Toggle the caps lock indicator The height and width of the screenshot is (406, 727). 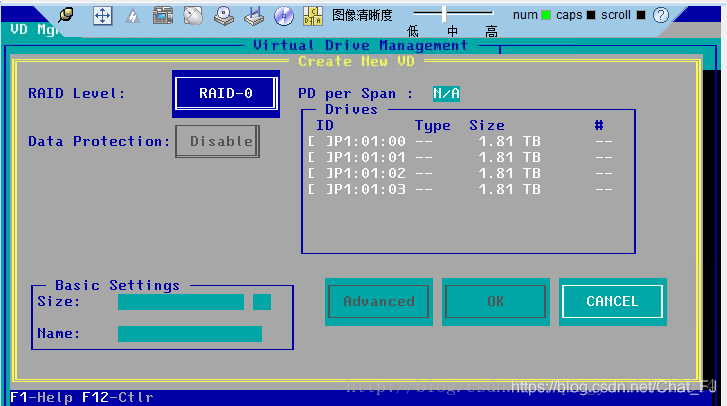coord(591,15)
